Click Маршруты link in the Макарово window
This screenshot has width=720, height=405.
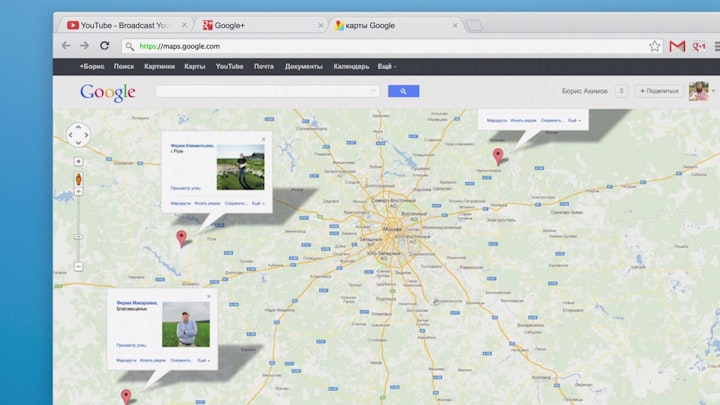point(126,360)
